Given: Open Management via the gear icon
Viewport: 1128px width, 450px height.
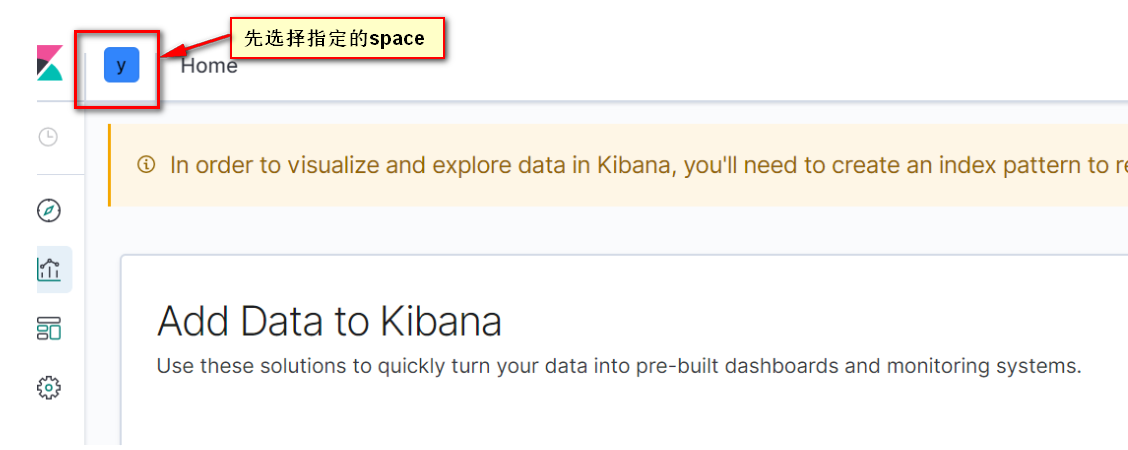Looking at the screenshot, I should (49, 388).
